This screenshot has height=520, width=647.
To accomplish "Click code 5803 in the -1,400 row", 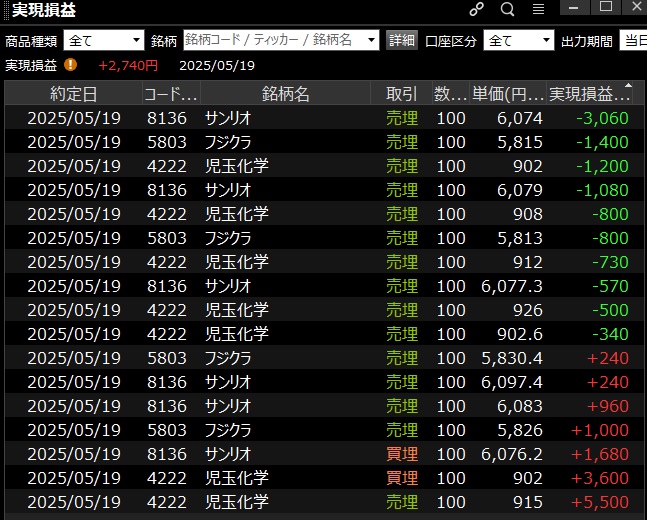I will [167, 142].
